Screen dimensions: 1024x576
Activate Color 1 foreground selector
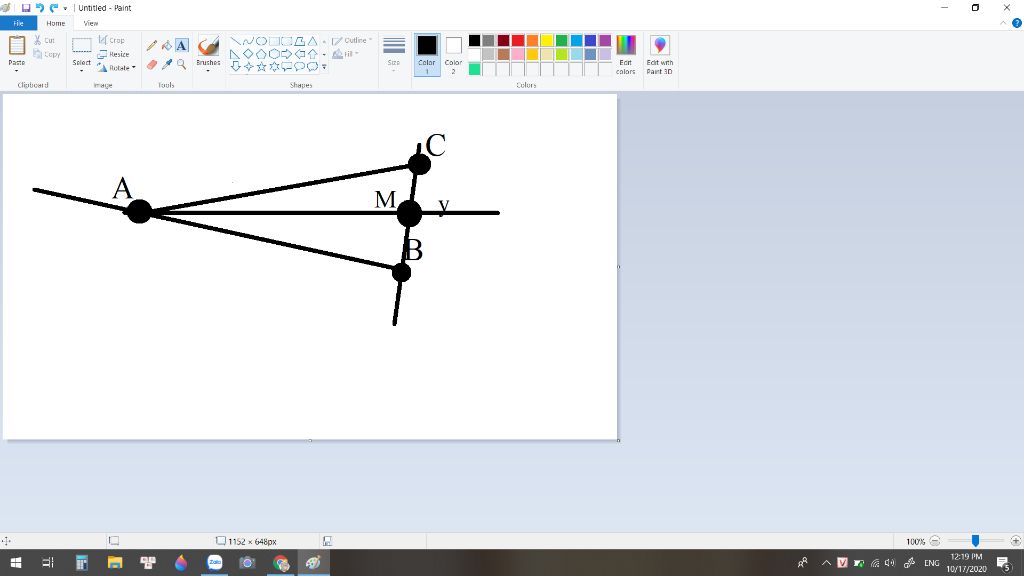click(x=426, y=55)
